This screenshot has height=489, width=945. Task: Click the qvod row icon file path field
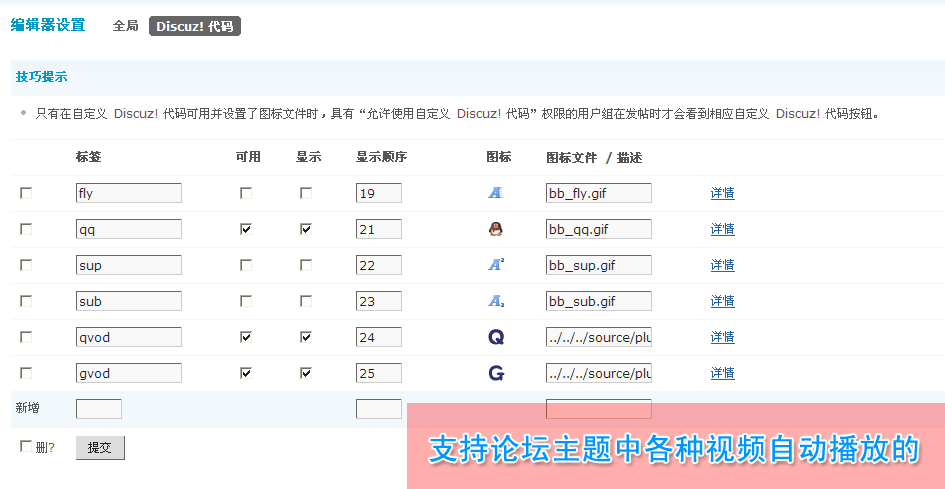pos(598,337)
